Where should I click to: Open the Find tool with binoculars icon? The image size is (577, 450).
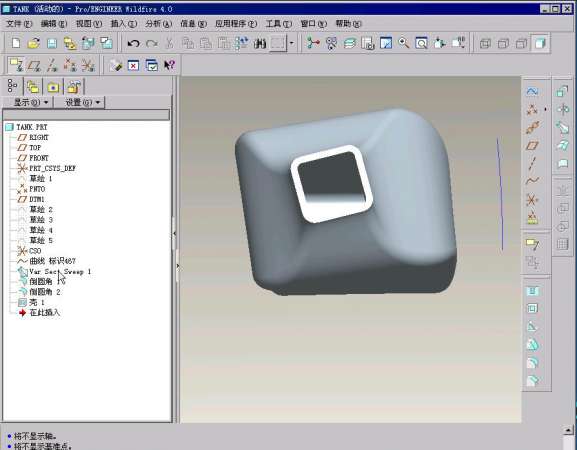(260, 44)
